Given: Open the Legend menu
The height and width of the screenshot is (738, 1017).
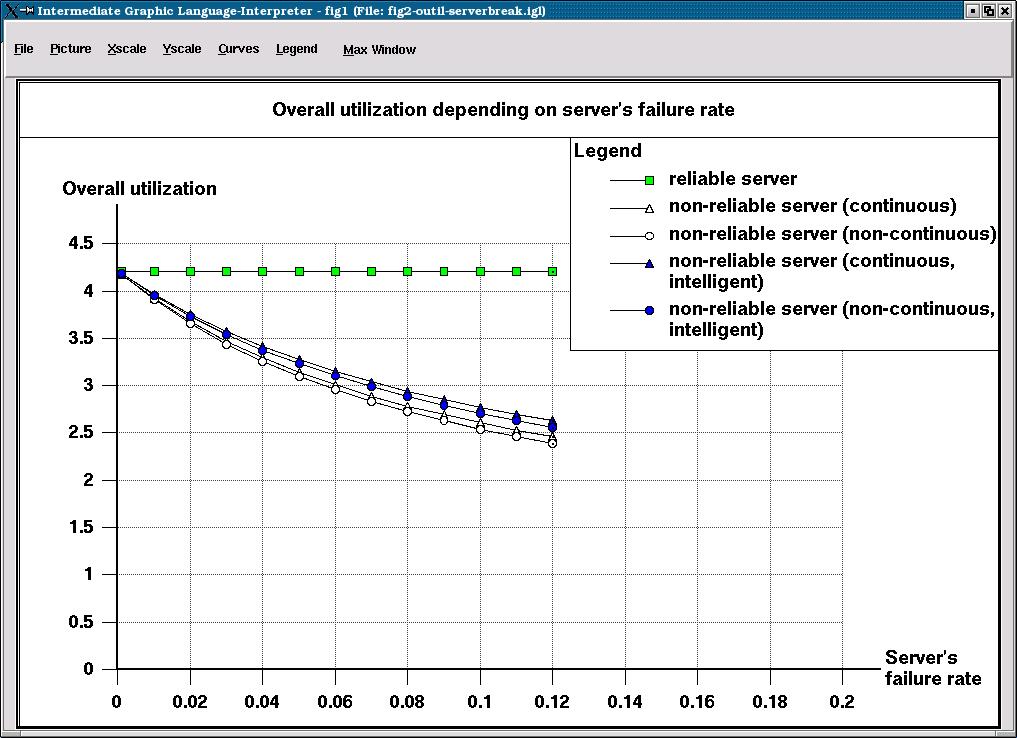Looking at the screenshot, I should [296, 49].
